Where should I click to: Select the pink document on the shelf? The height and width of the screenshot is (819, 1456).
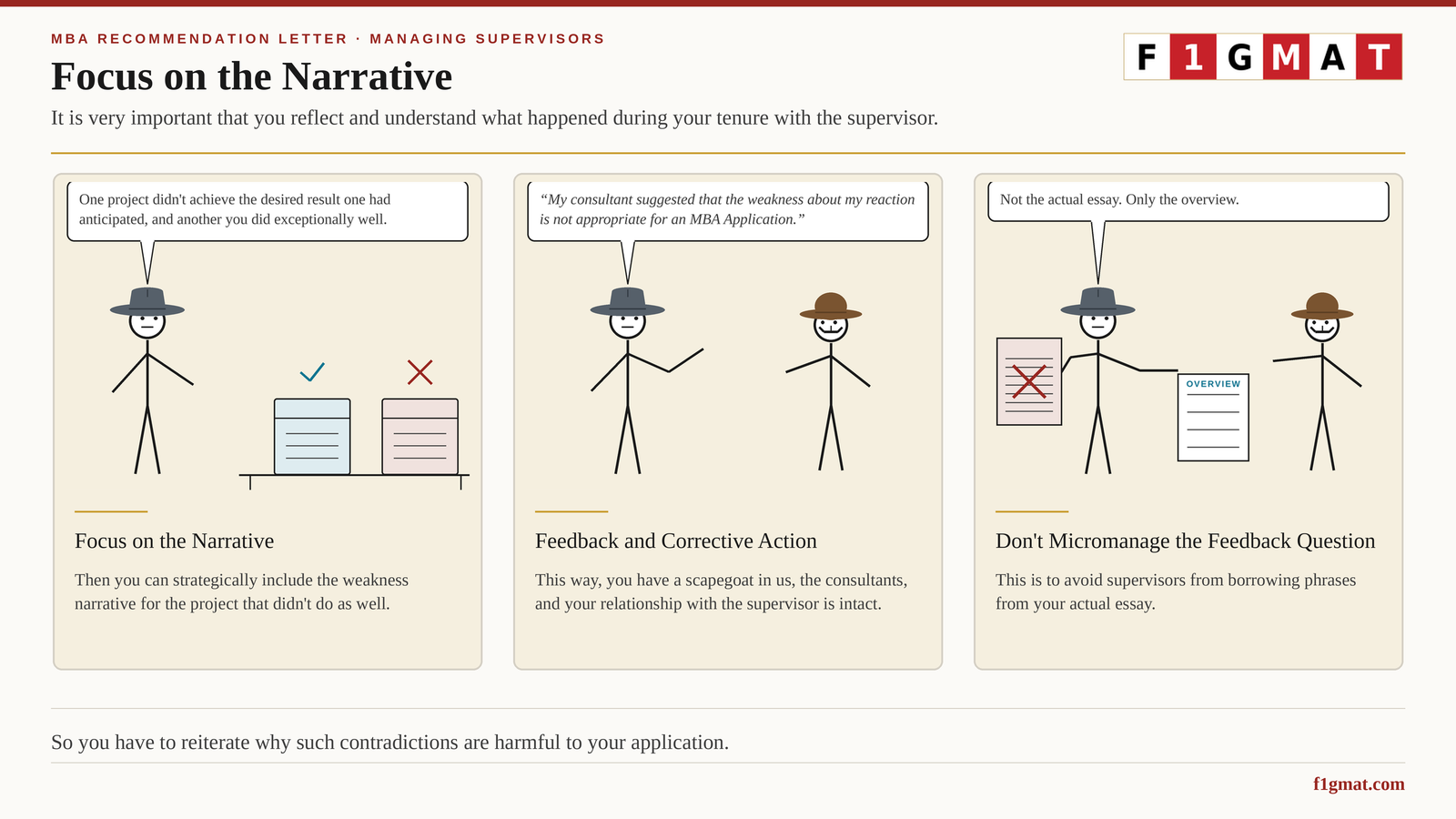click(x=420, y=437)
